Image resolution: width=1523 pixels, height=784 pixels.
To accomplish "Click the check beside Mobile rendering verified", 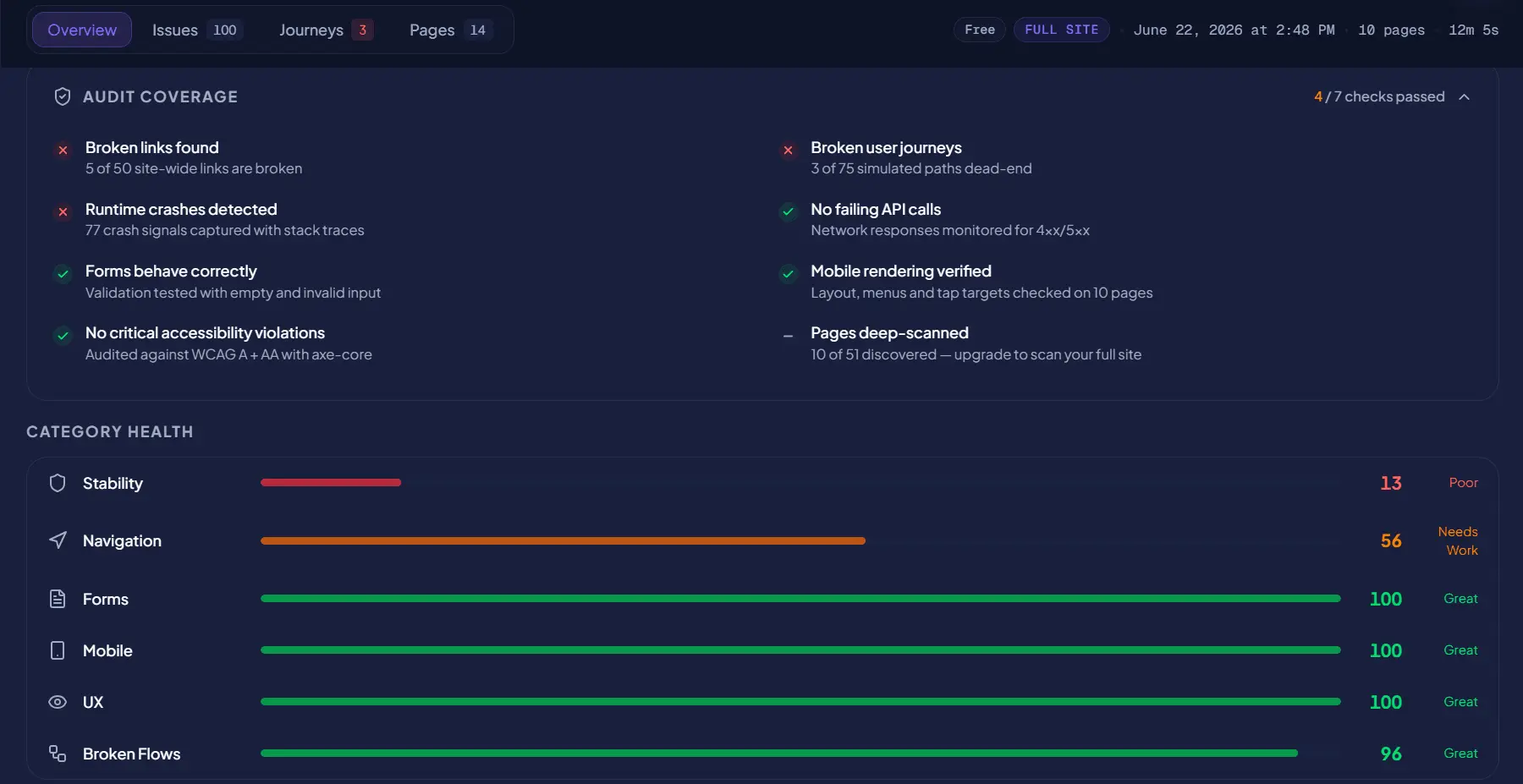I will (x=788, y=273).
